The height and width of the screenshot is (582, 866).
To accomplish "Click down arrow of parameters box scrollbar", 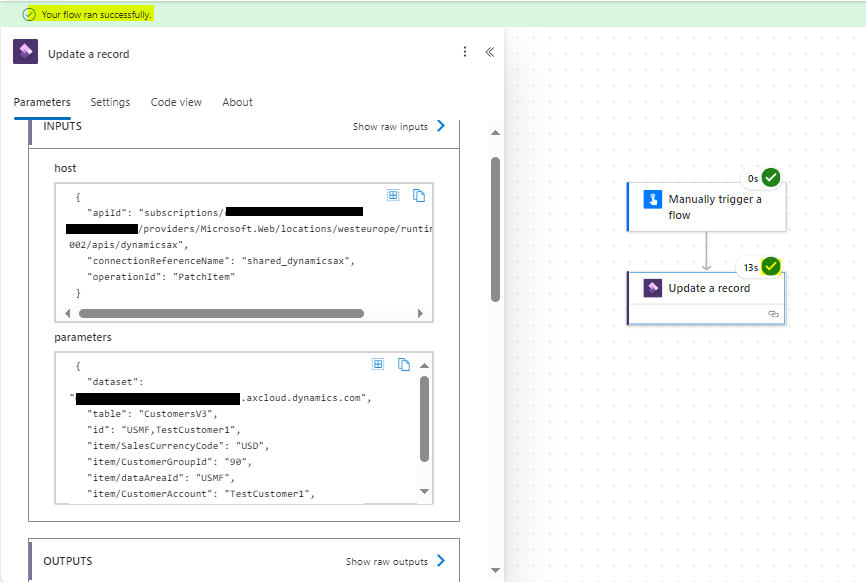I will click(424, 491).
